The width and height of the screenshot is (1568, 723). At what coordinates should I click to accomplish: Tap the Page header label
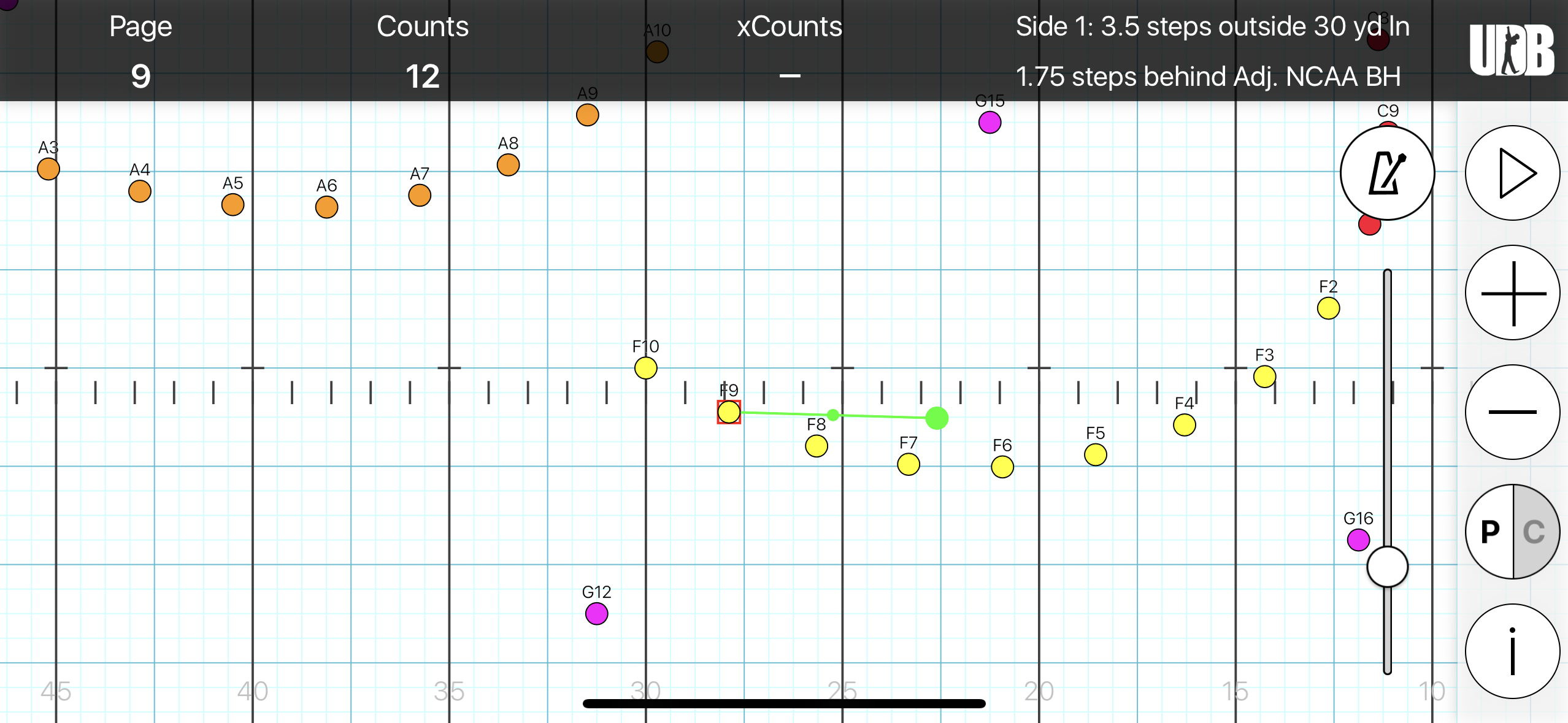(x=140, y=28)
